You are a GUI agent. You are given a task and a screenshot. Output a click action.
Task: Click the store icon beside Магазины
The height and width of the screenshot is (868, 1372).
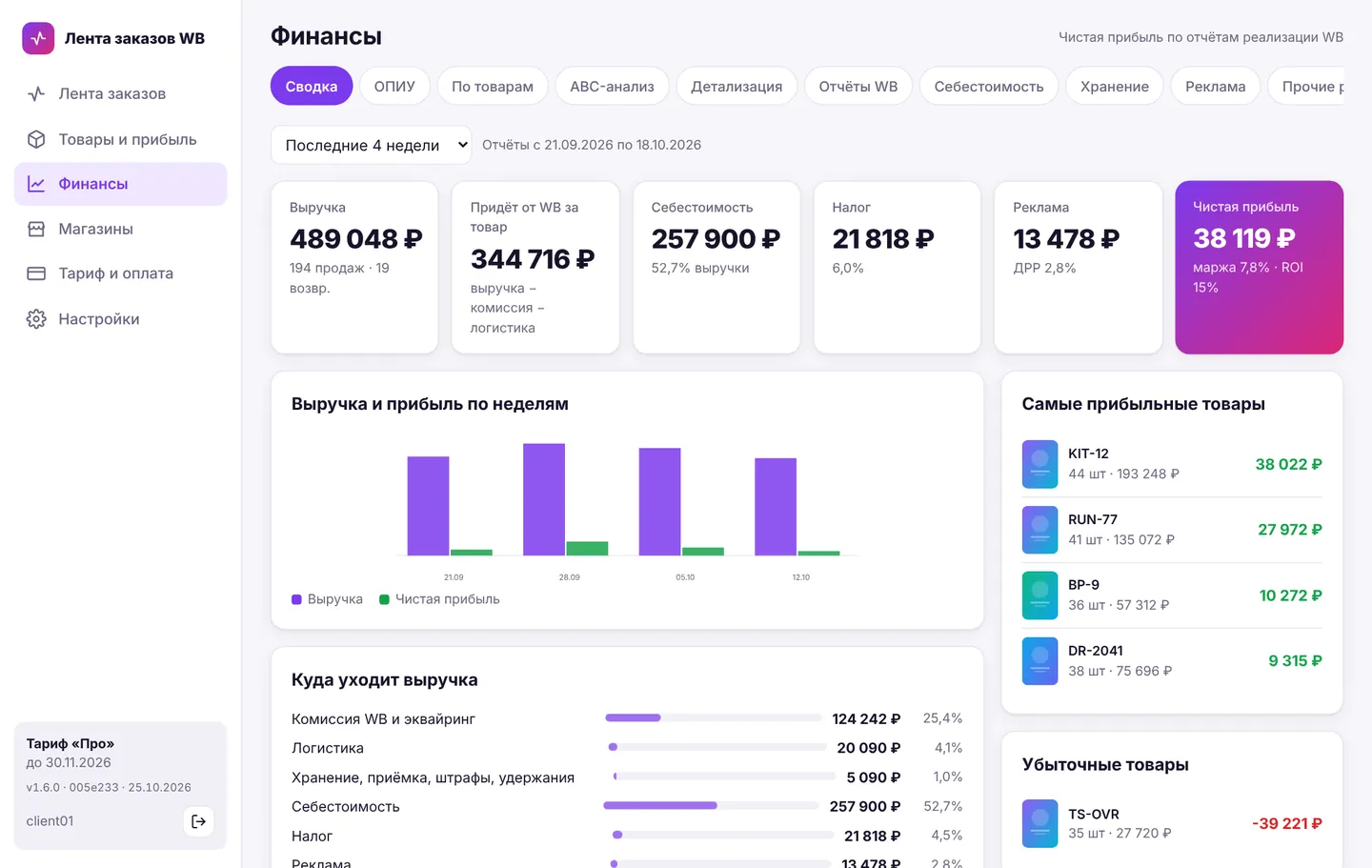[x=36, y=229]
